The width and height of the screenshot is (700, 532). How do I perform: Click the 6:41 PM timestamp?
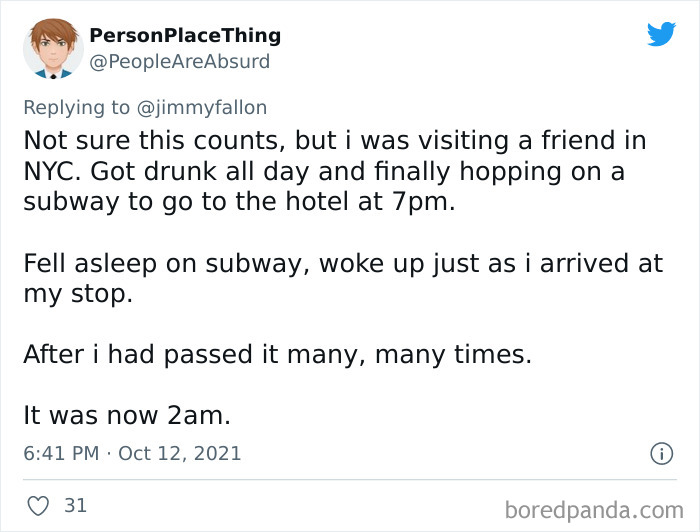click(60, 453)
